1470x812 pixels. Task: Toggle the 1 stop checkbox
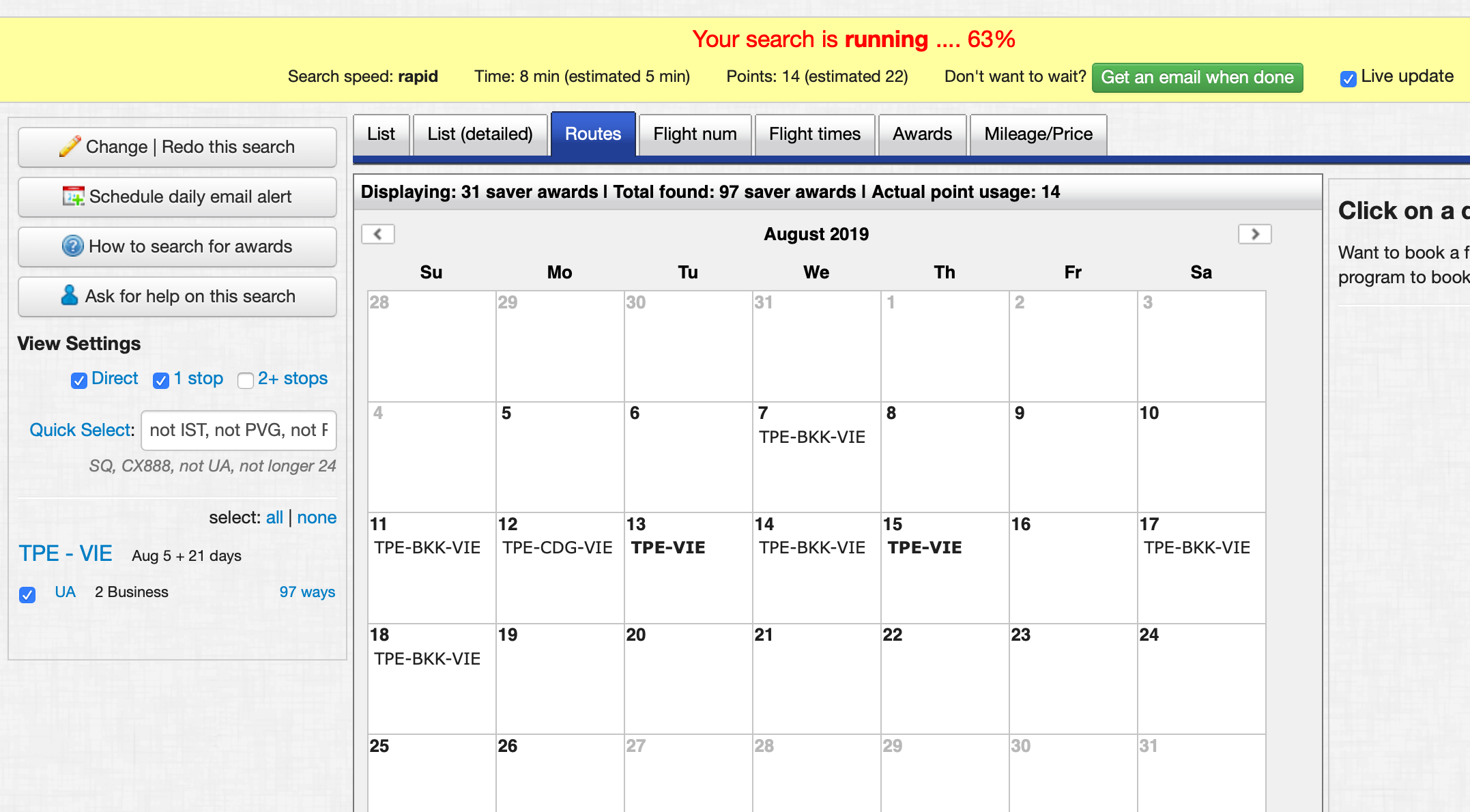click(x=161, y=380)
